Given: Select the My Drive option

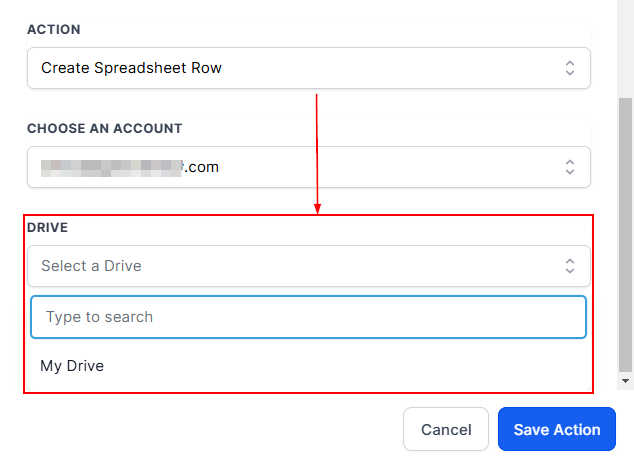Looking at the screenshot, I should (72, 366).
